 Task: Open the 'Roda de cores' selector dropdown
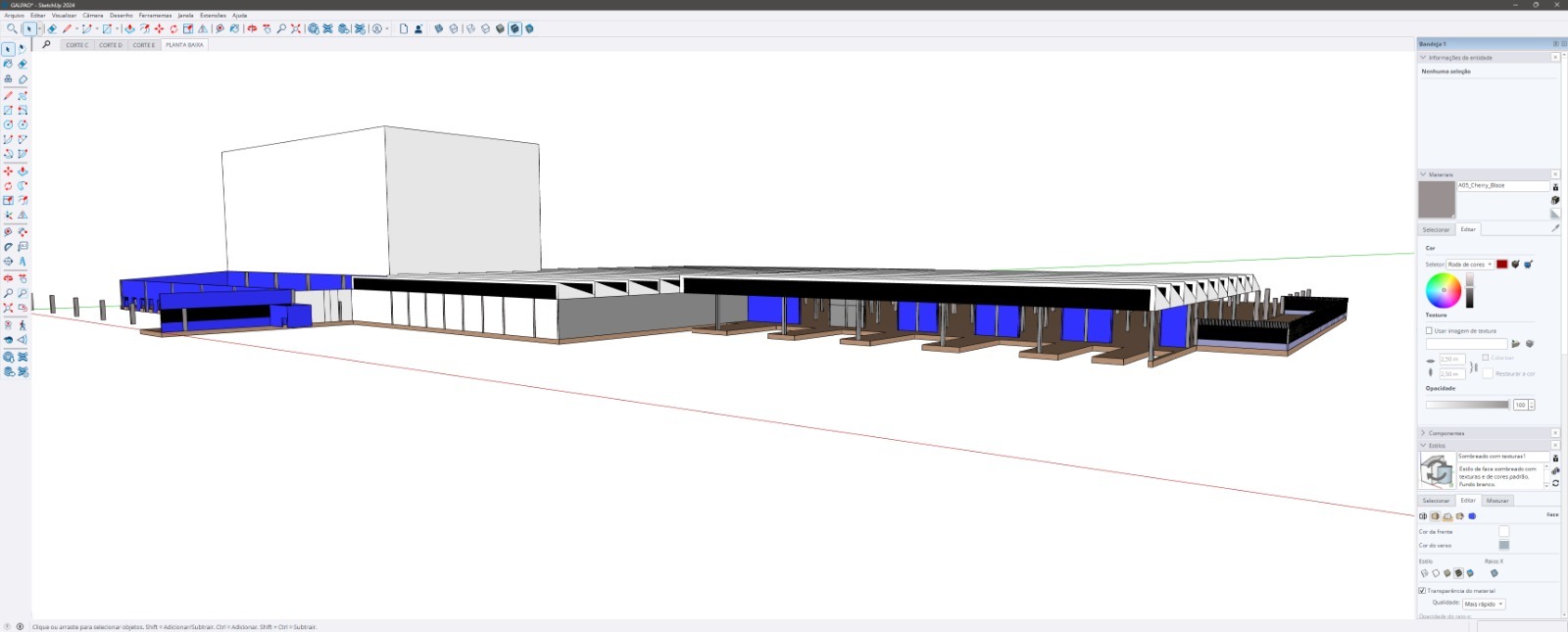(1470, 265)
